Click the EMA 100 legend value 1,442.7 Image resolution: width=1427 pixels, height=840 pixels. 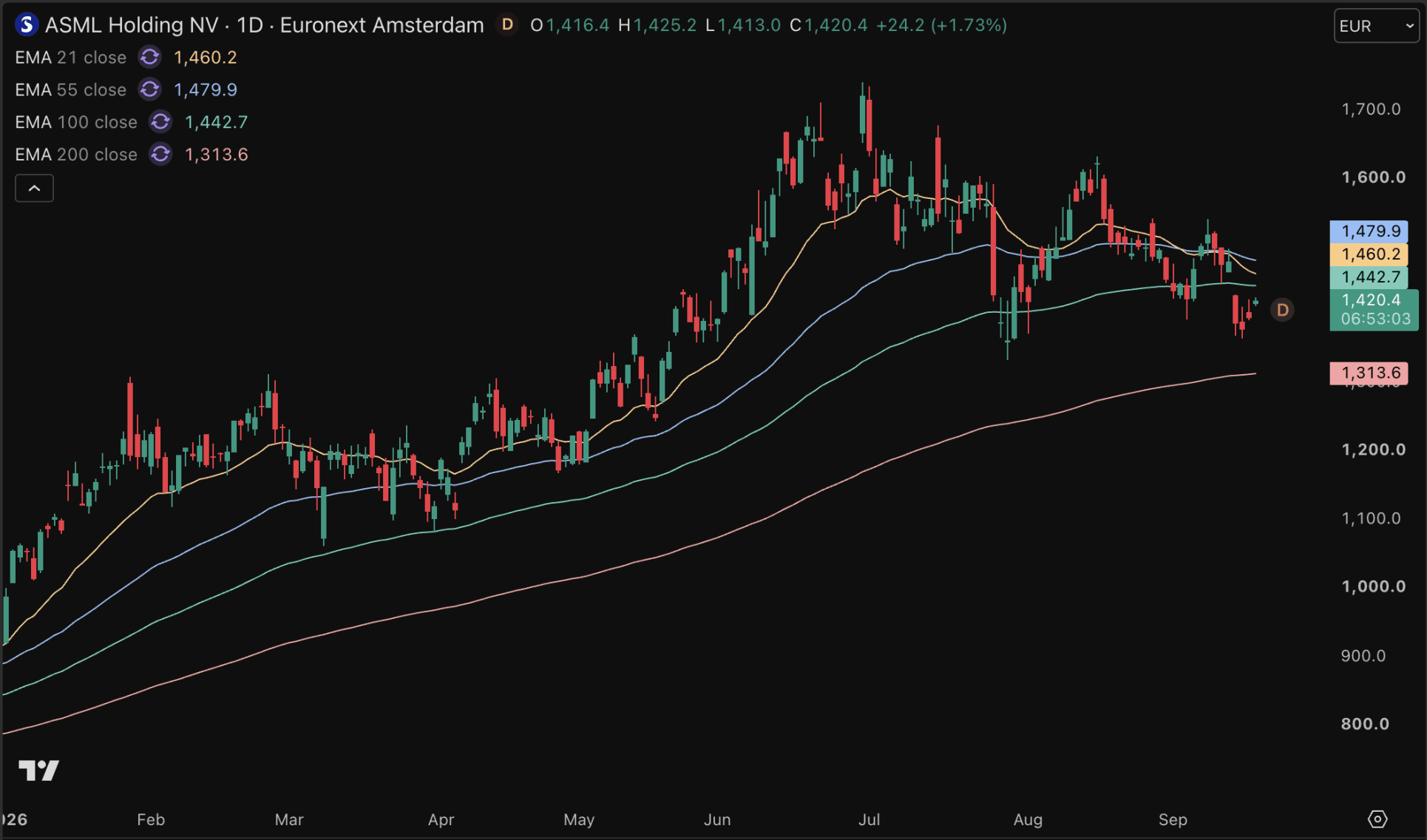216,123
